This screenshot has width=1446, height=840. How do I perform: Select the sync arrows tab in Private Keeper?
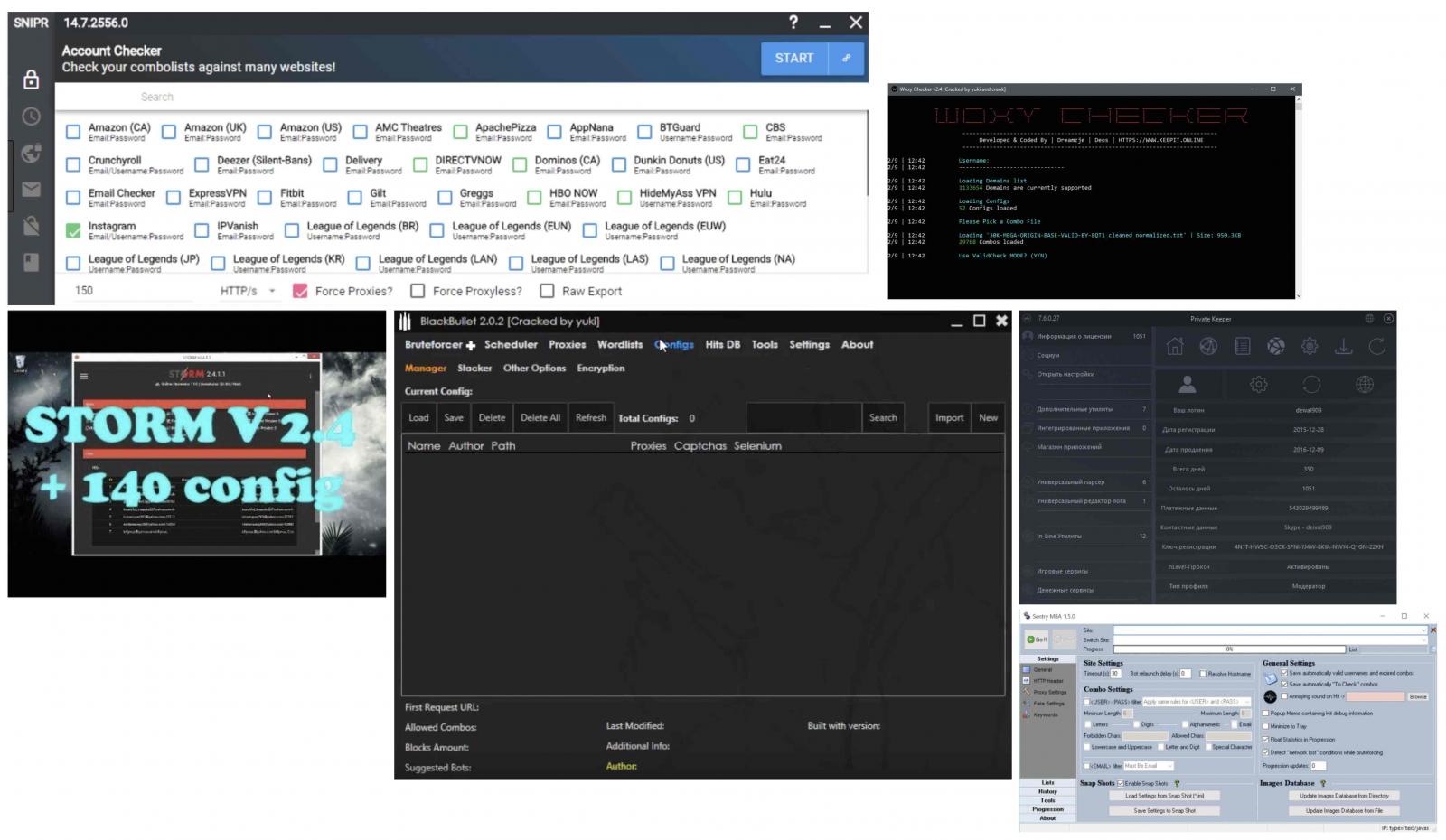1311,384
